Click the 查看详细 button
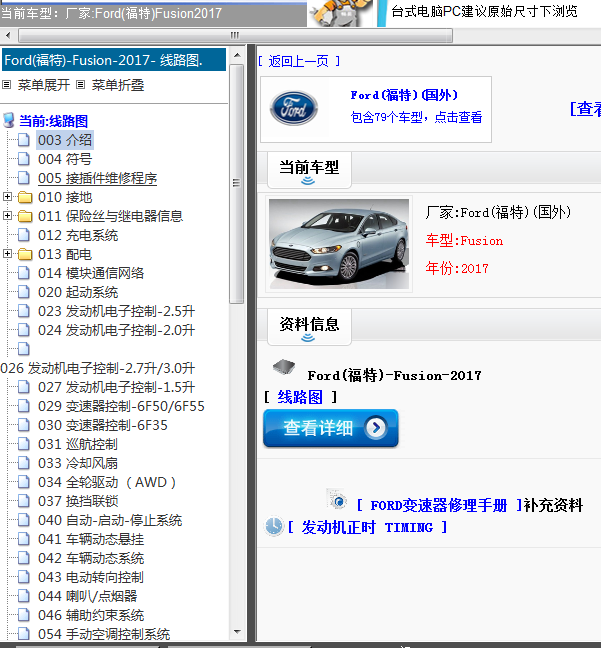The height and width of the screenshot is (648, 601). [331, 428]
